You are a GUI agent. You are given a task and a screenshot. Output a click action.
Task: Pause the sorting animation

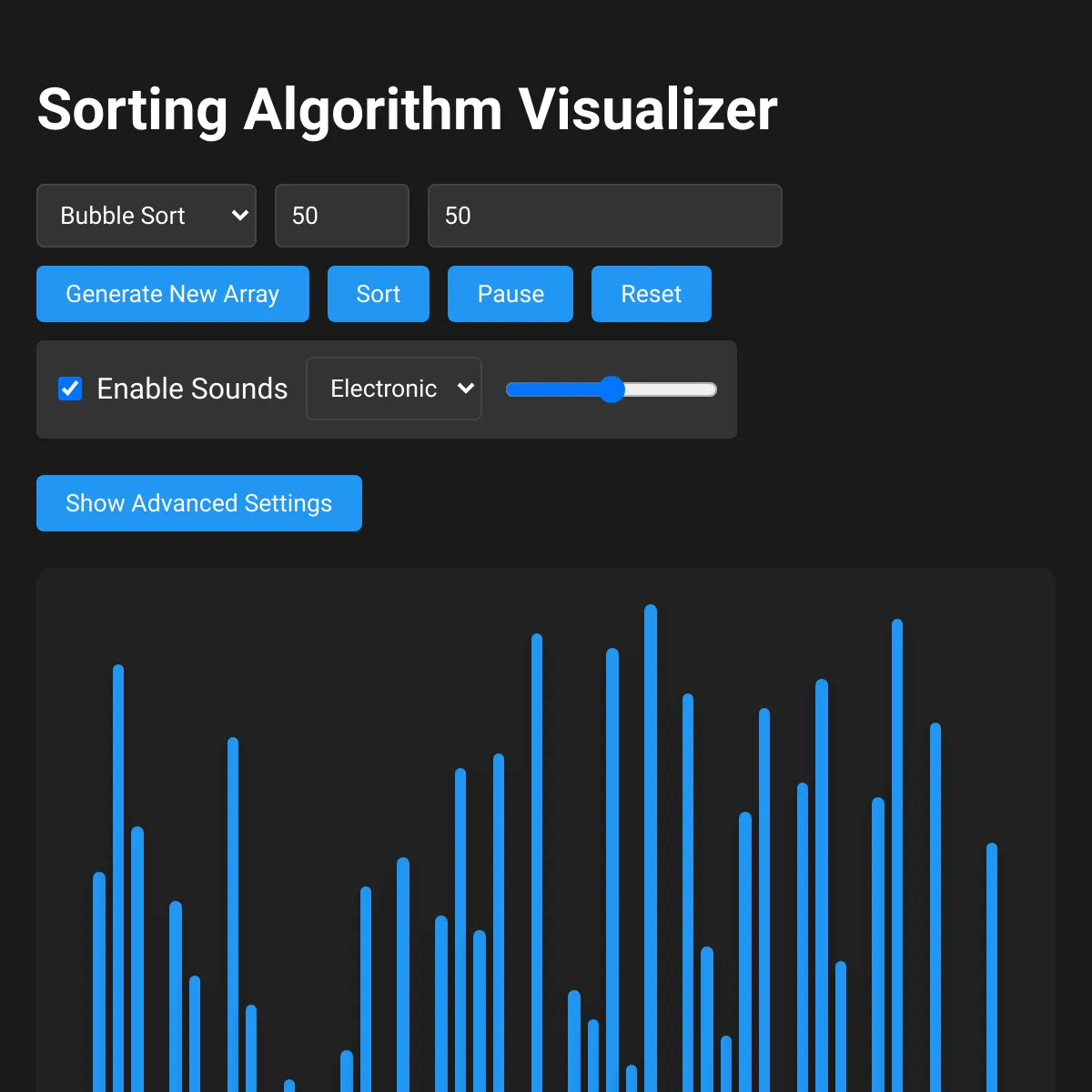point(510,294)
